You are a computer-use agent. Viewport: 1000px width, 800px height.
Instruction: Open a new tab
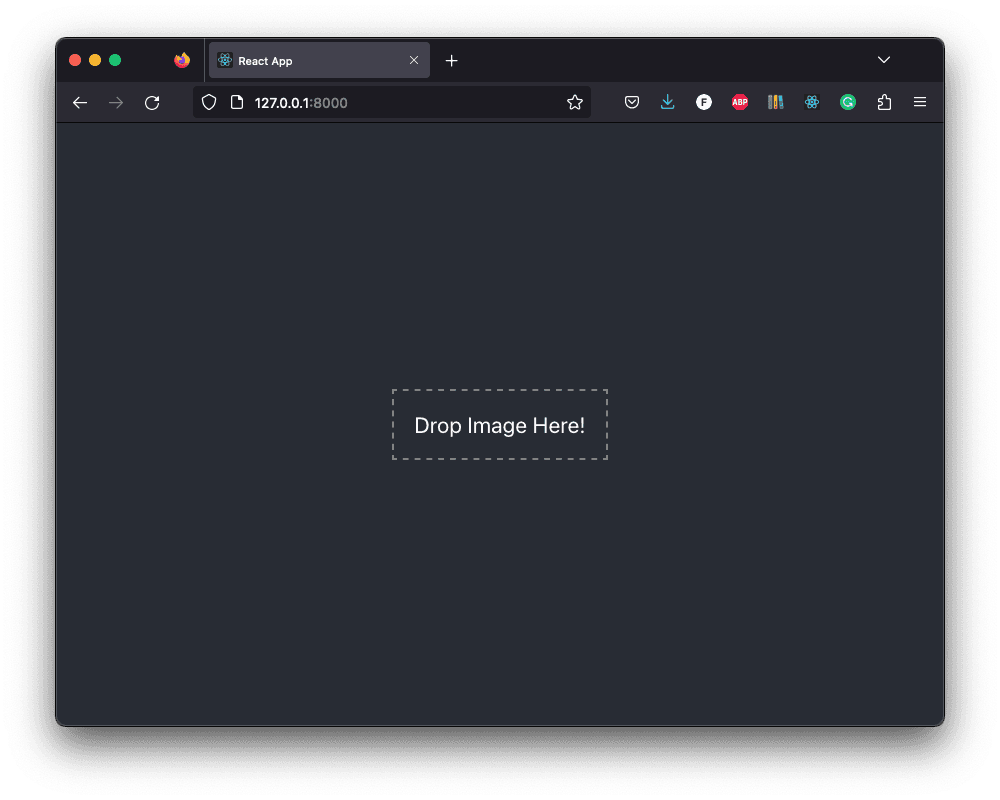pyautogui.click(x=452, y=61)
